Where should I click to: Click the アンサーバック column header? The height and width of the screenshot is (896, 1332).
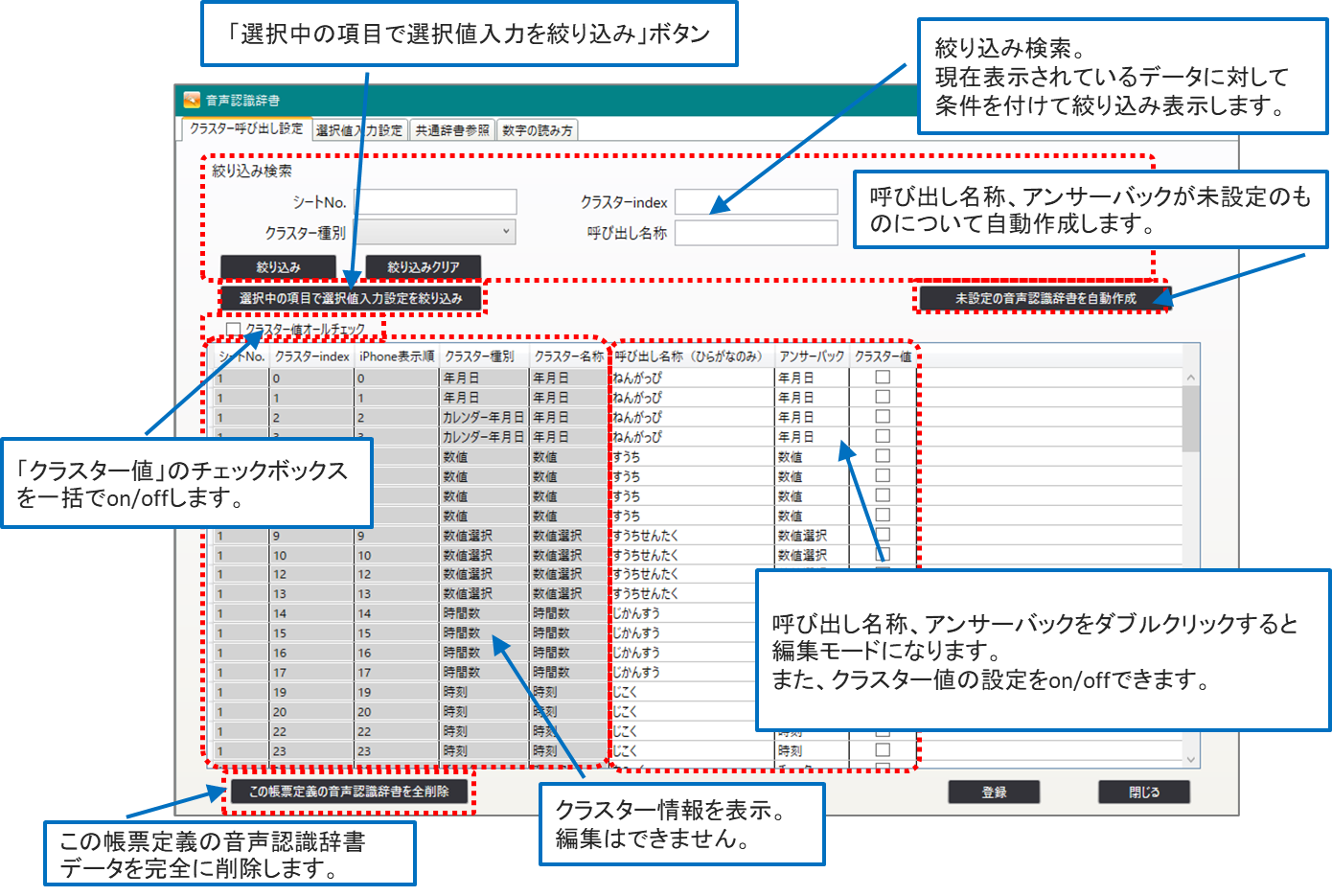[x=812, y=356]
